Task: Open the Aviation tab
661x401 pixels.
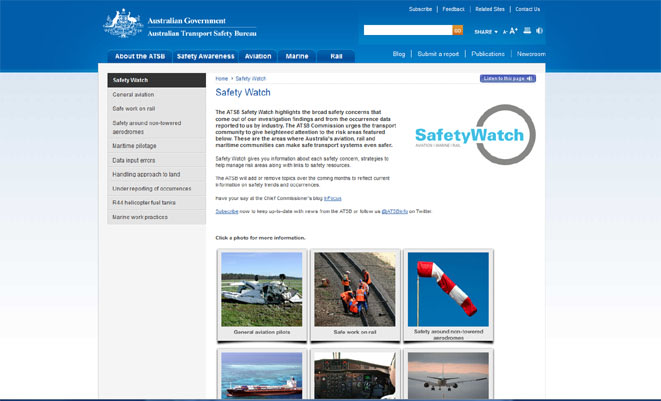Action: point(258,56)
